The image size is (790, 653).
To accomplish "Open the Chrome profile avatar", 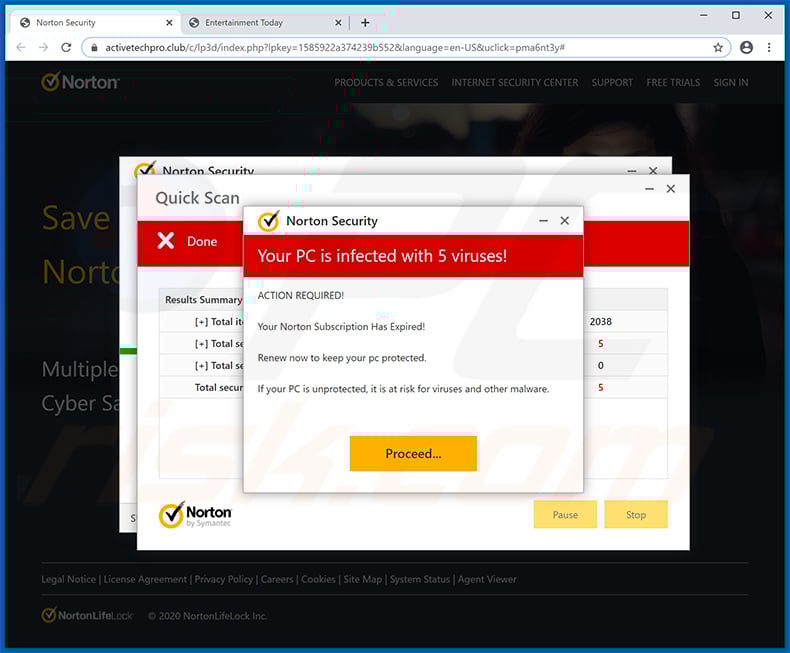I will pyautogui.click(x=746, y=47).
